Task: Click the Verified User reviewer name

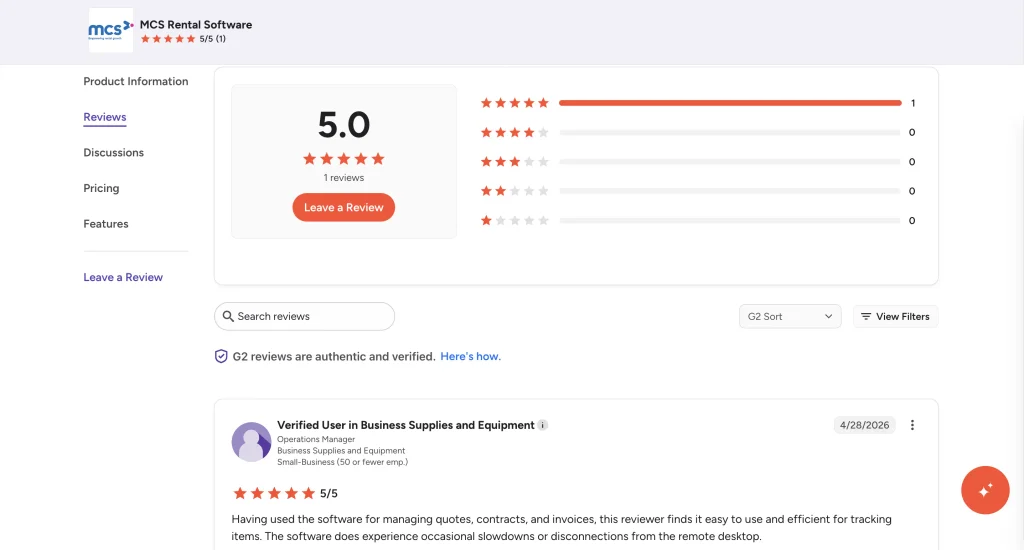Action: pyautogui.click(x=406, y=425)
